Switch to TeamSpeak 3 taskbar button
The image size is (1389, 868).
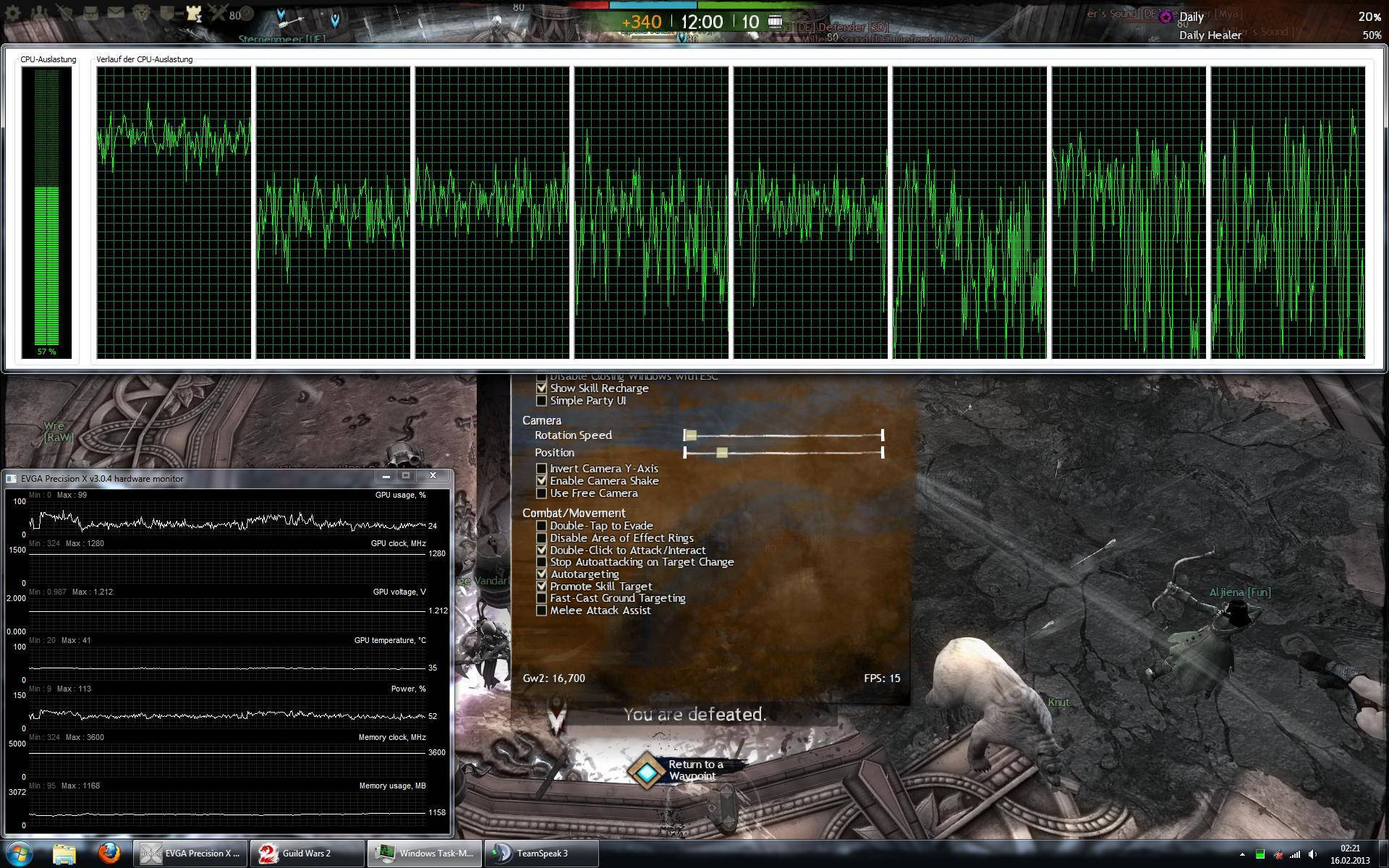coord(542,854)
